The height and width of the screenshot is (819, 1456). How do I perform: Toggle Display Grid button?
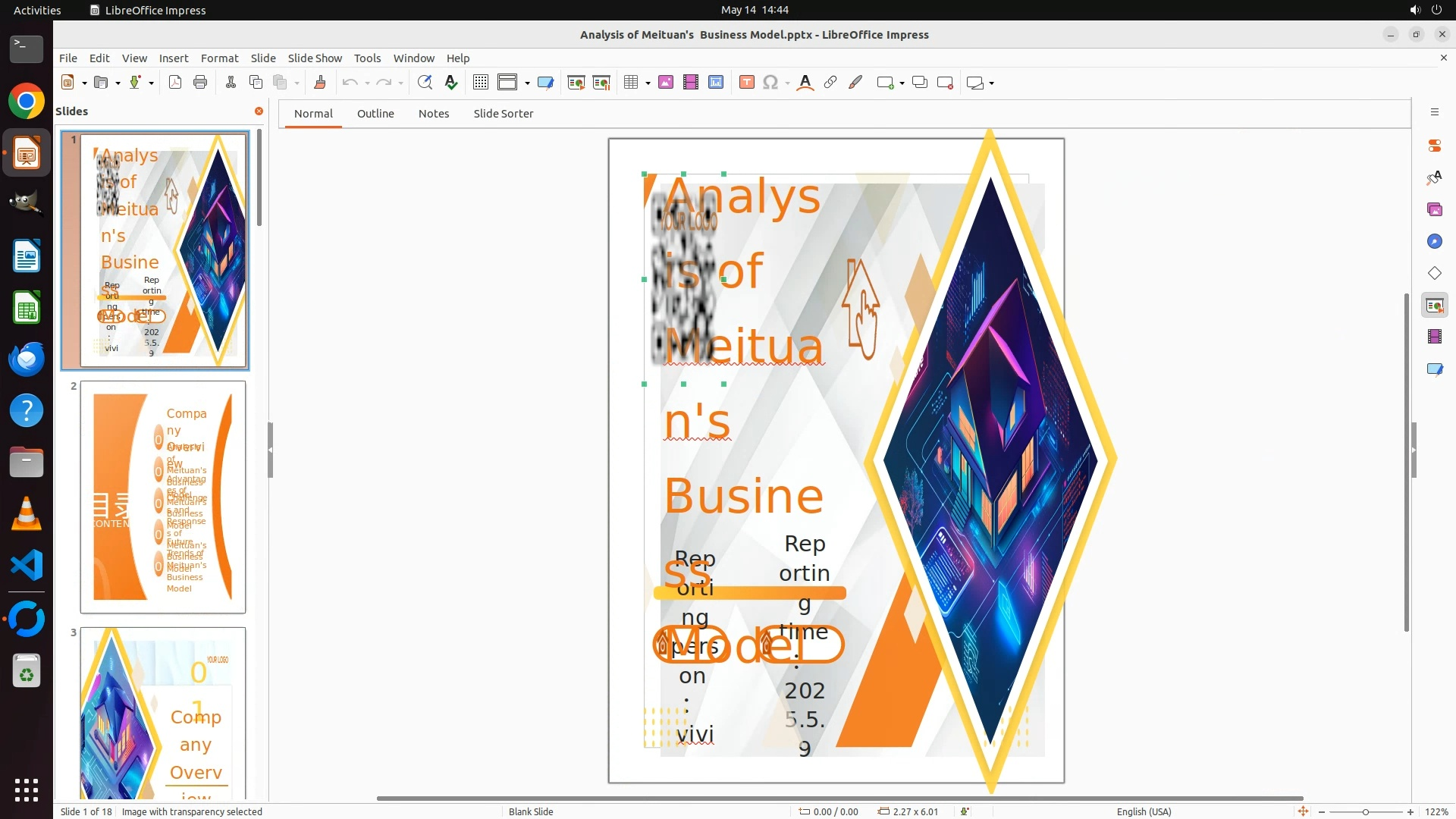tap(481, 83)
